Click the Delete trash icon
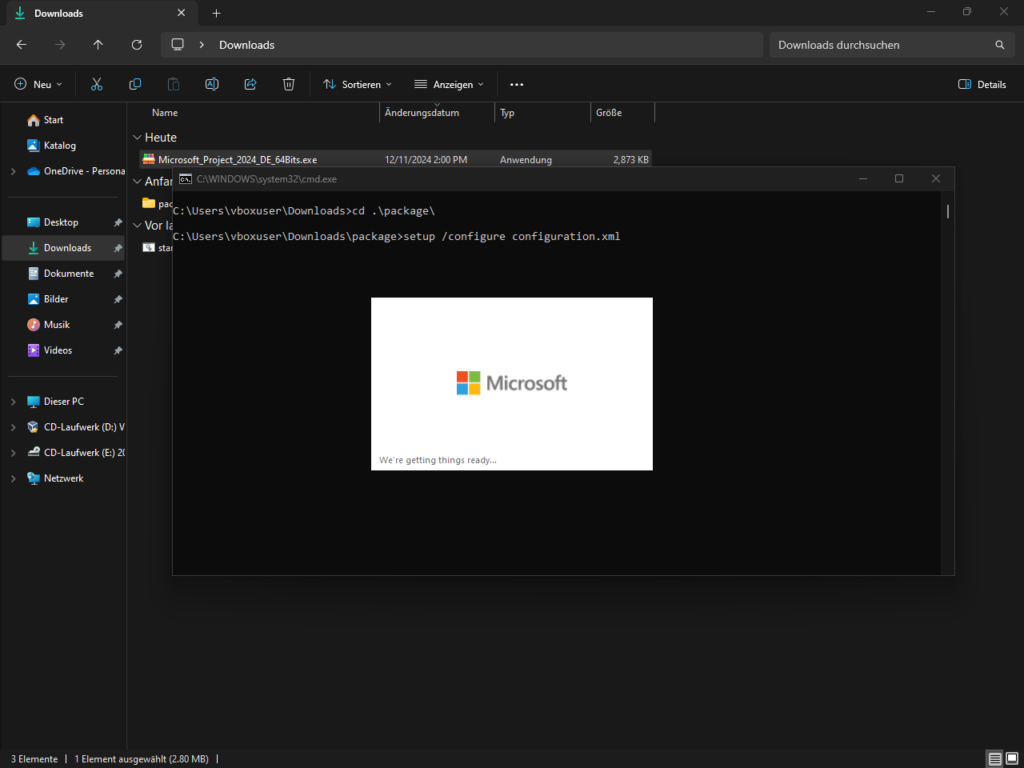1024x768 pixels. (288, 84)
